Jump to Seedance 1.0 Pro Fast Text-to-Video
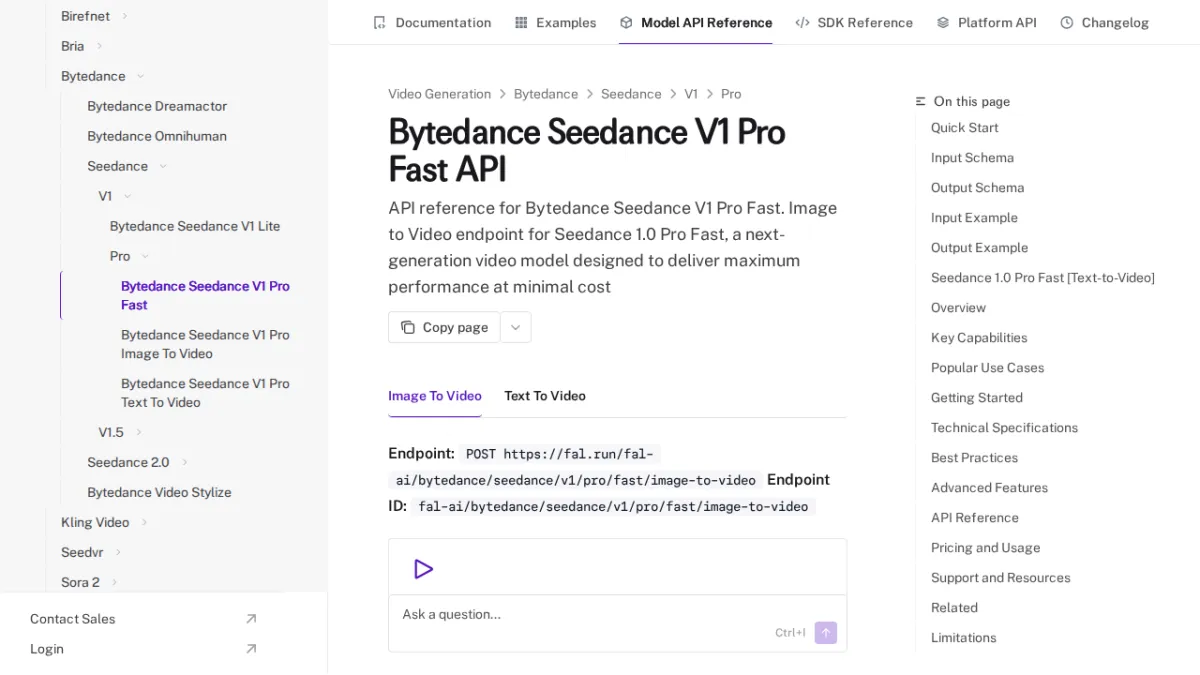Screen dimensions: 1200x675 [x=1043, y=278]
